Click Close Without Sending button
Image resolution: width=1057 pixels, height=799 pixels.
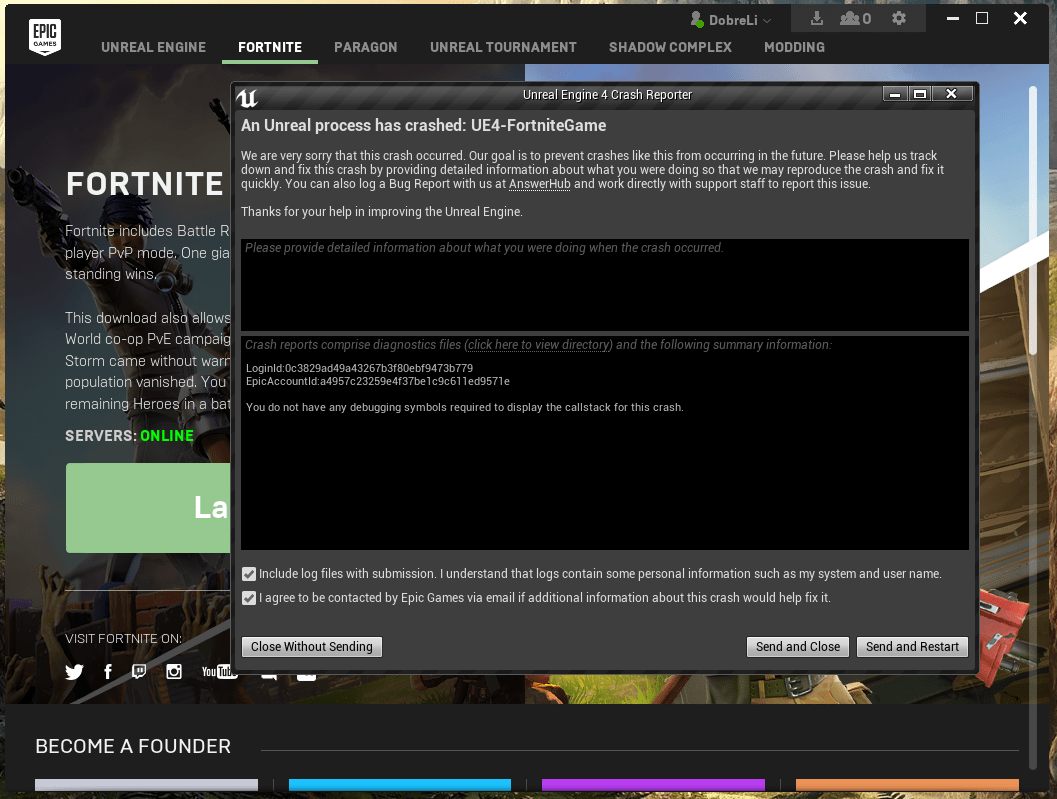pyautogui.click(x=311, y=647)
